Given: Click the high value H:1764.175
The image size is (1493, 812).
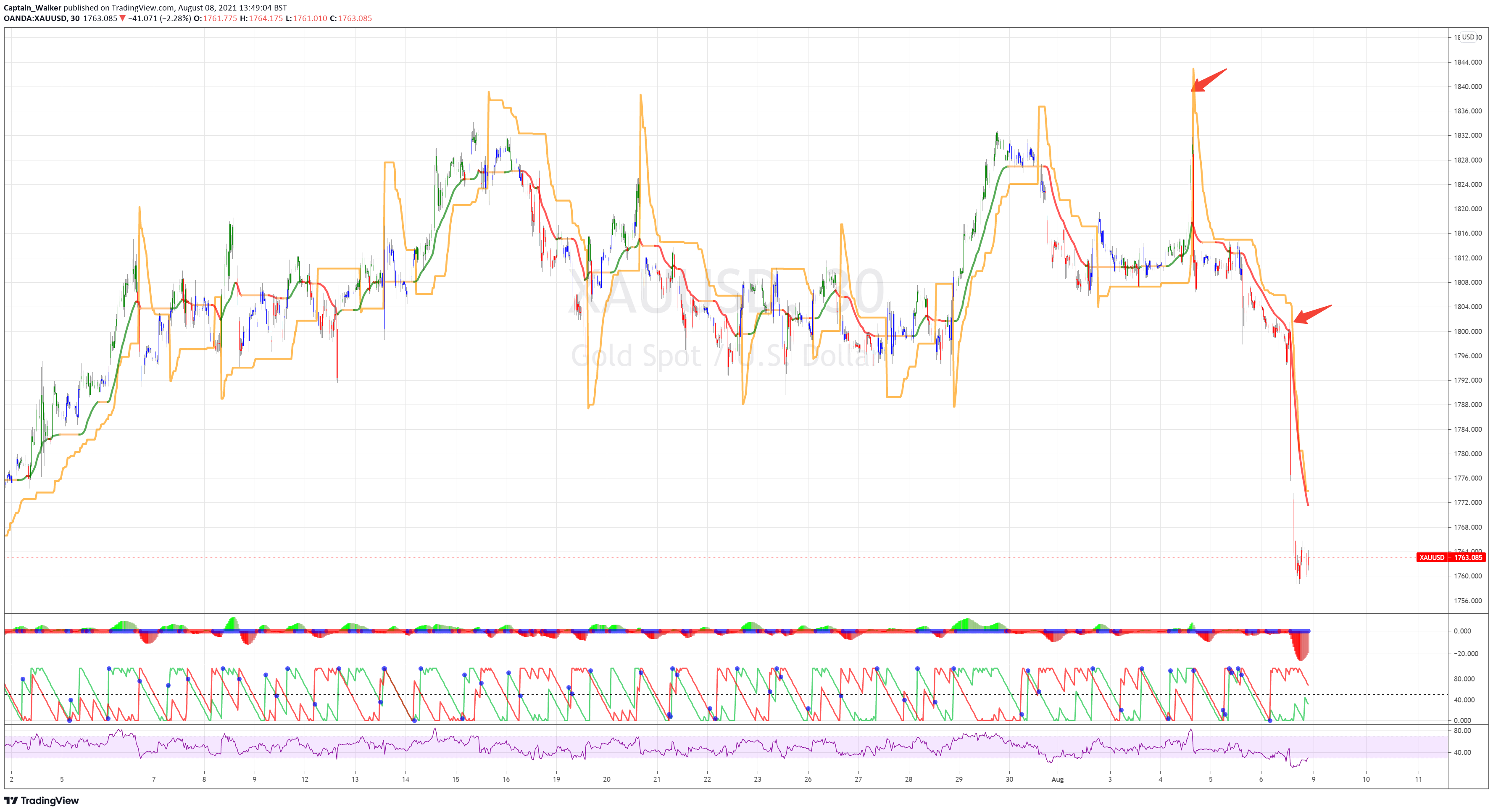Looking at the screenshot, I should click(261, 18).
